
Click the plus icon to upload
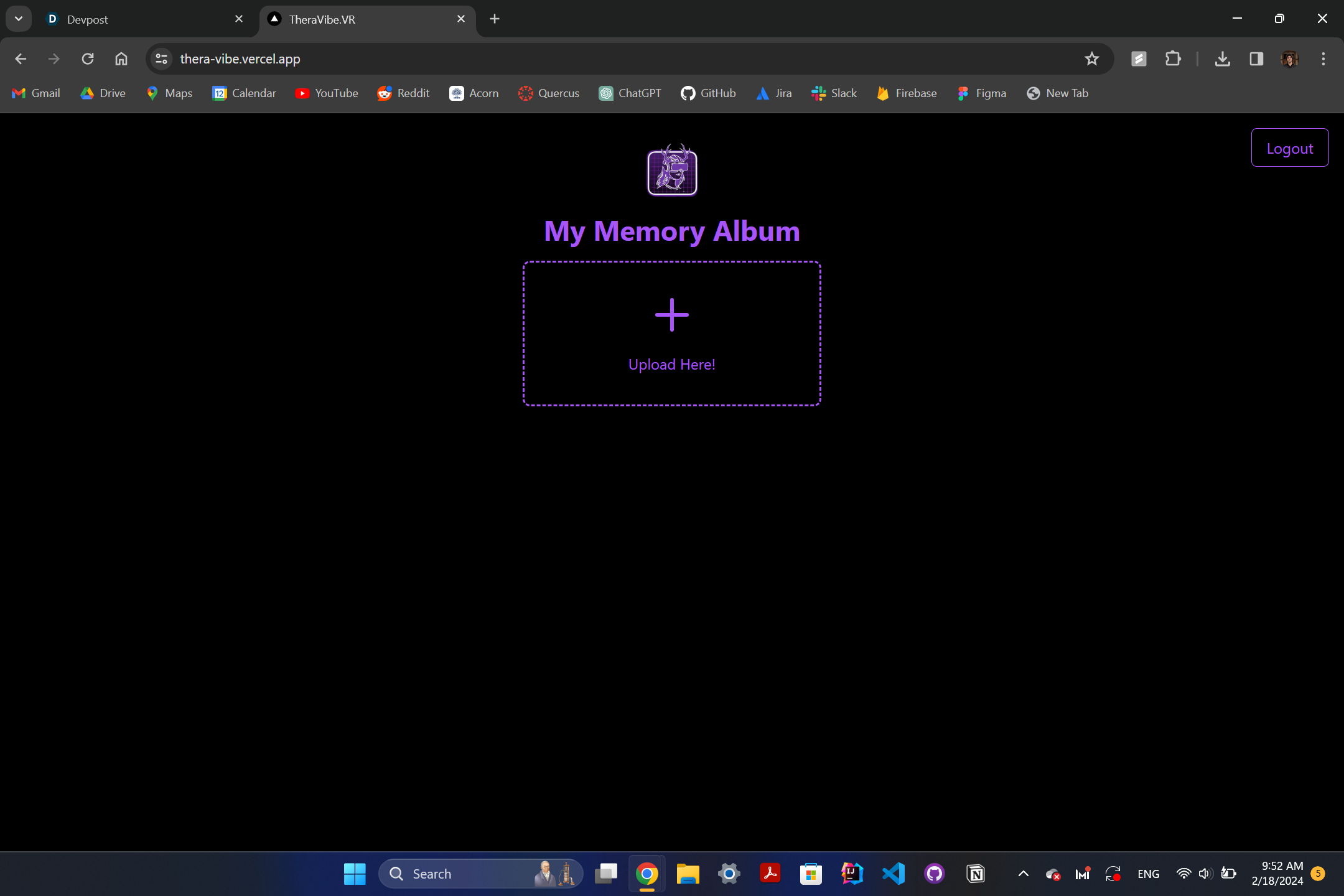[671, 315]
